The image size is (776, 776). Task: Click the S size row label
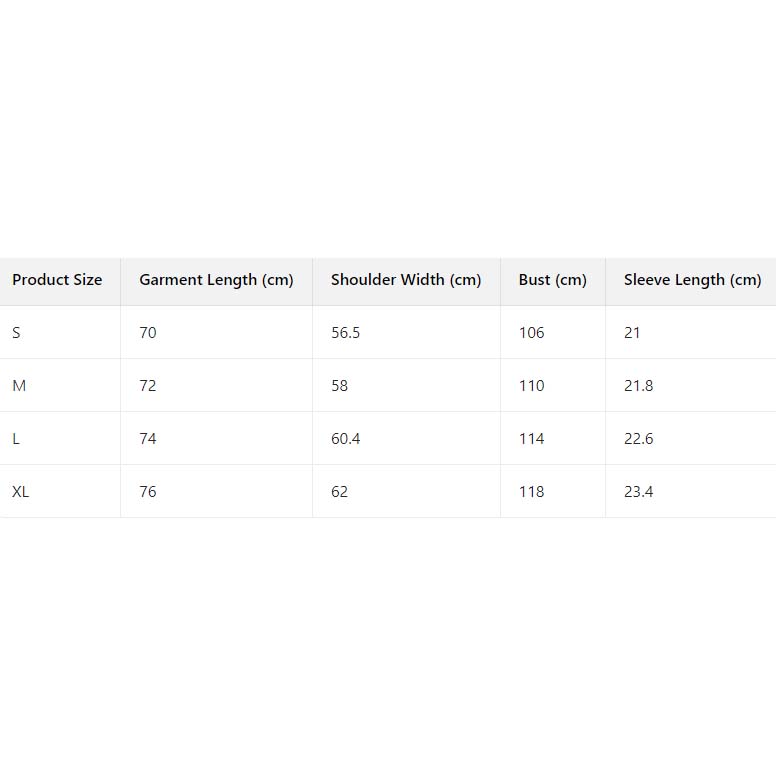[x=16, y=333]
